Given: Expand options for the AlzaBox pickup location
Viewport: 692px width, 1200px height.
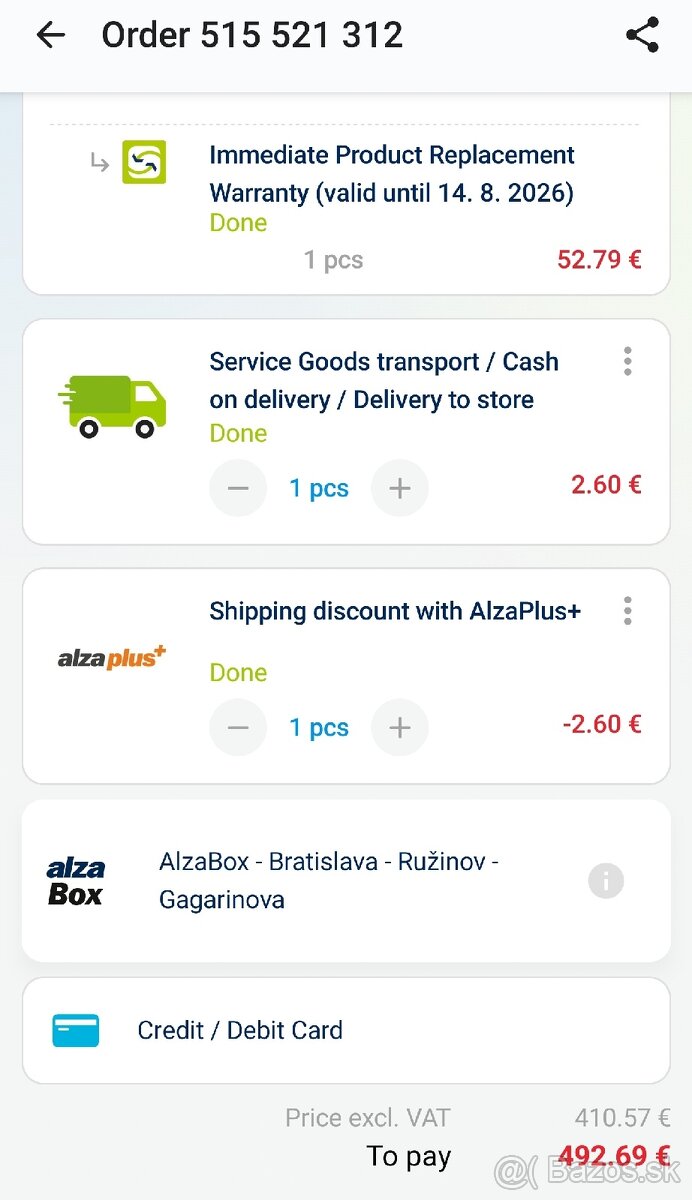Looking at the screenshot, I should point(605,881).
